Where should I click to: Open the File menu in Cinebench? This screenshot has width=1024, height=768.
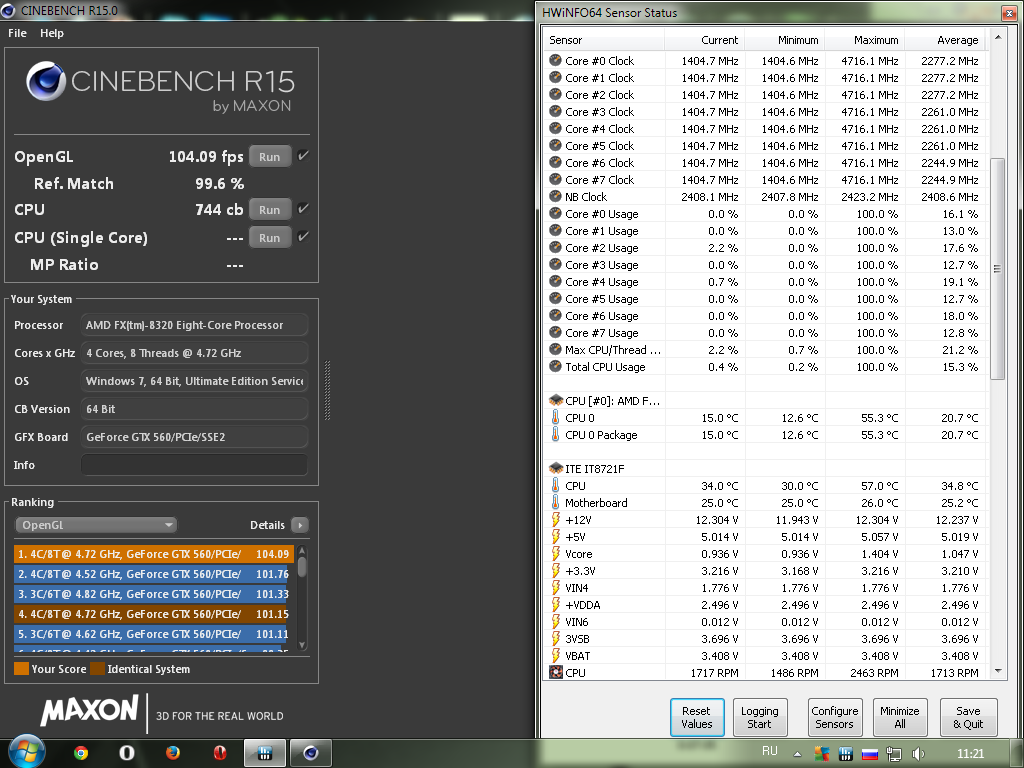[x=17, y=33]
